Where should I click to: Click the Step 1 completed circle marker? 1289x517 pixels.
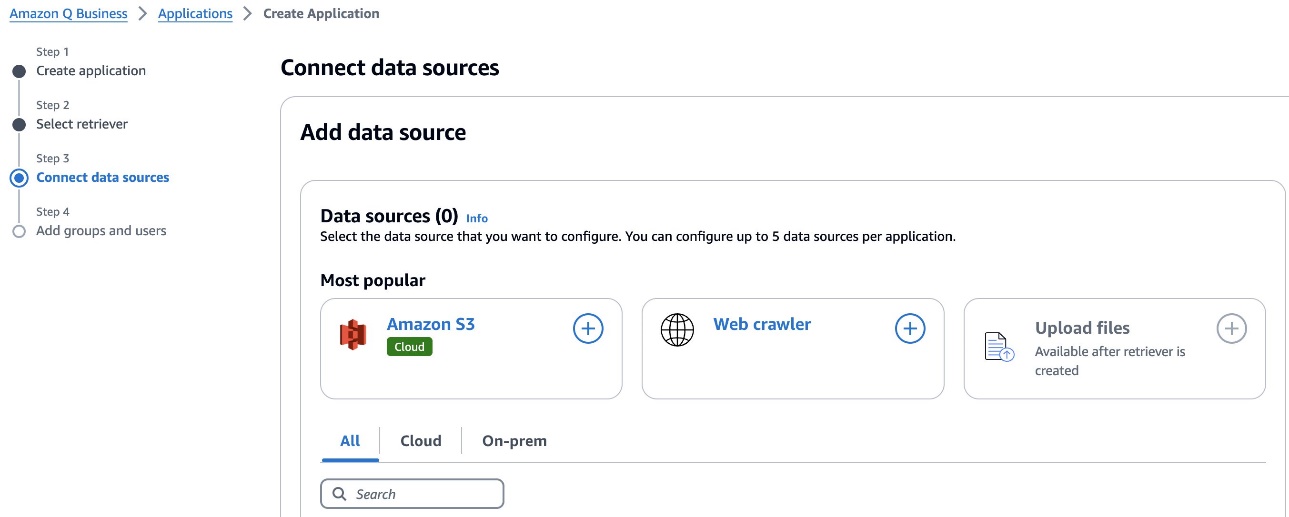[18, 71]
